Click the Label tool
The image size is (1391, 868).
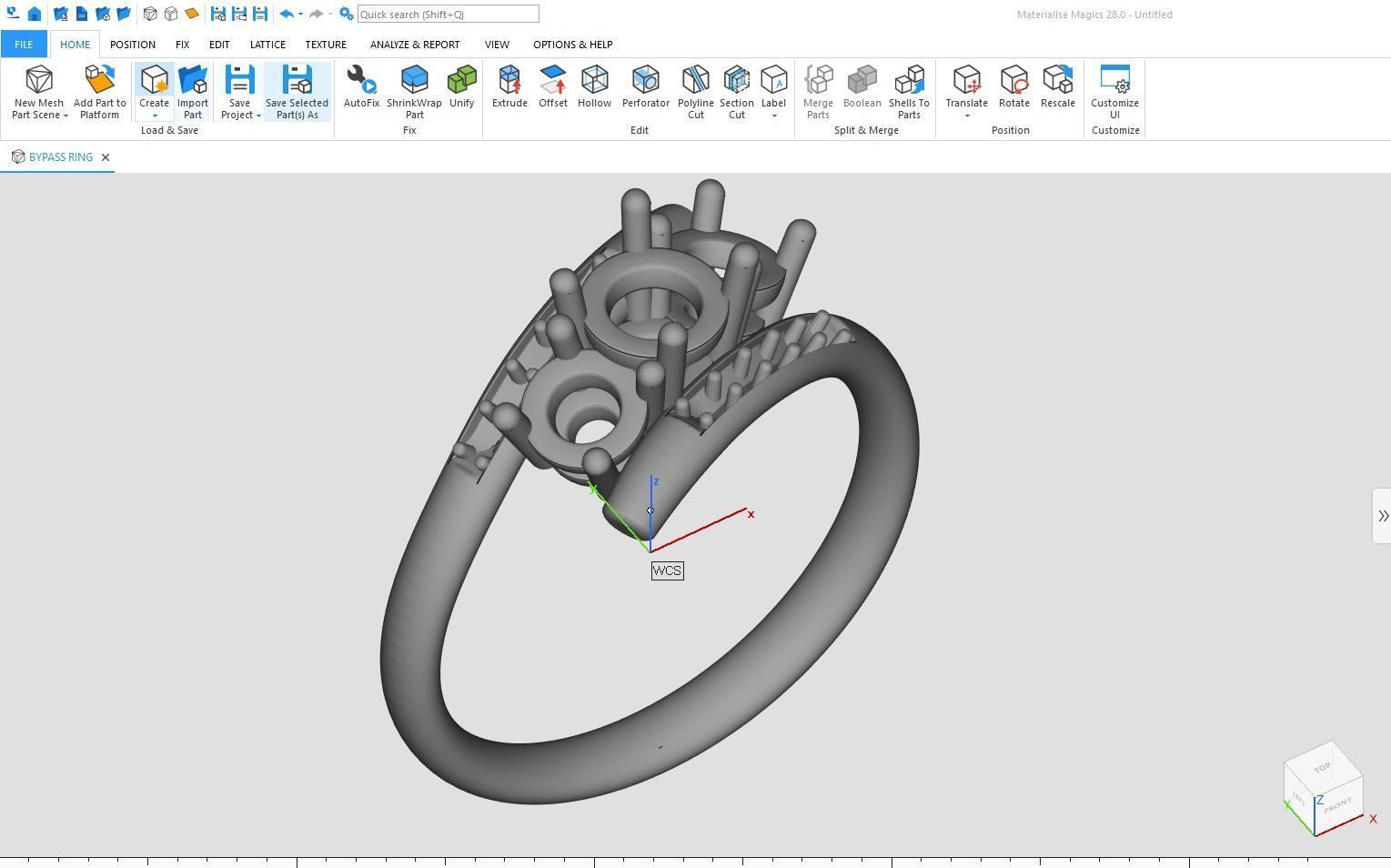[773, 86]
